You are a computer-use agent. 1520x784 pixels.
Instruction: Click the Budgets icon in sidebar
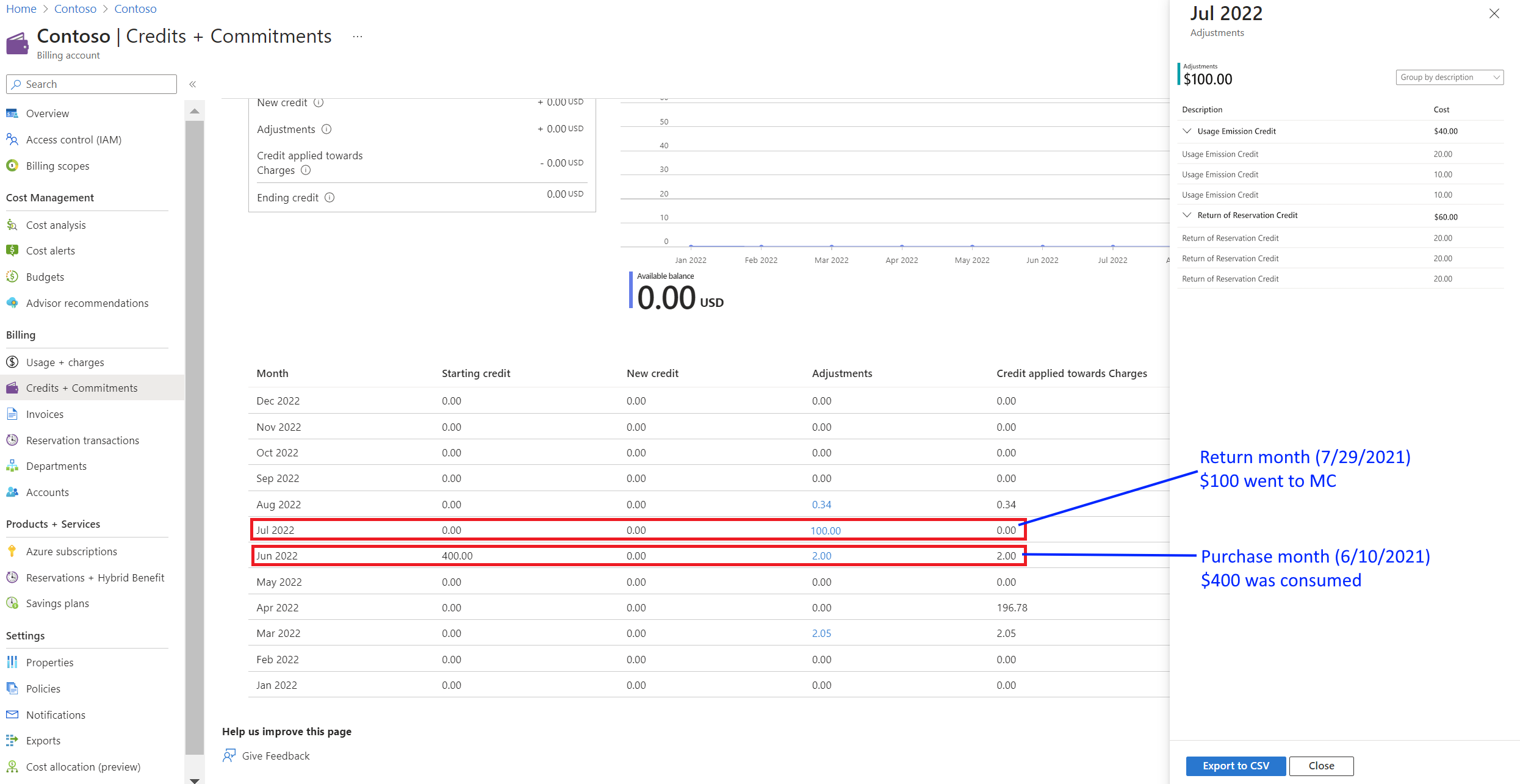(x=12, y=277)
